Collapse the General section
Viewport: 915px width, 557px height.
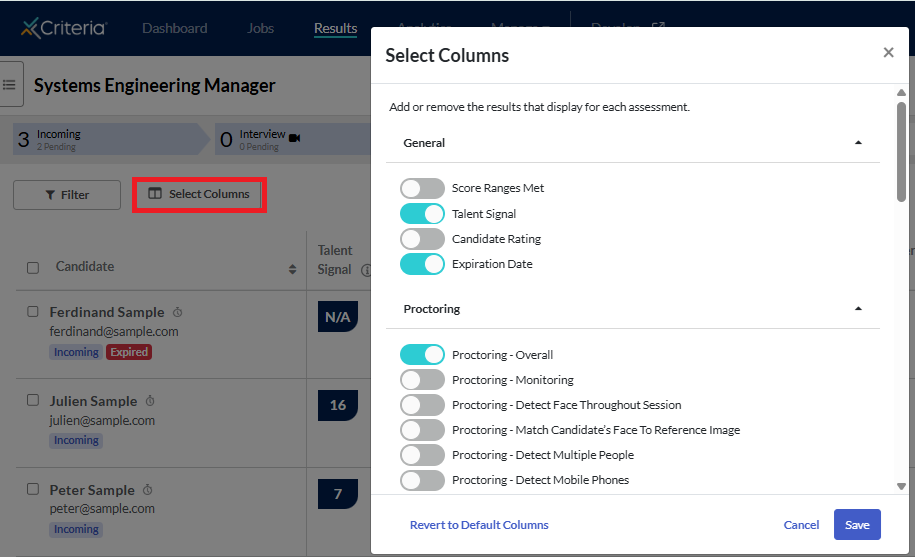(x=858, y=143)
